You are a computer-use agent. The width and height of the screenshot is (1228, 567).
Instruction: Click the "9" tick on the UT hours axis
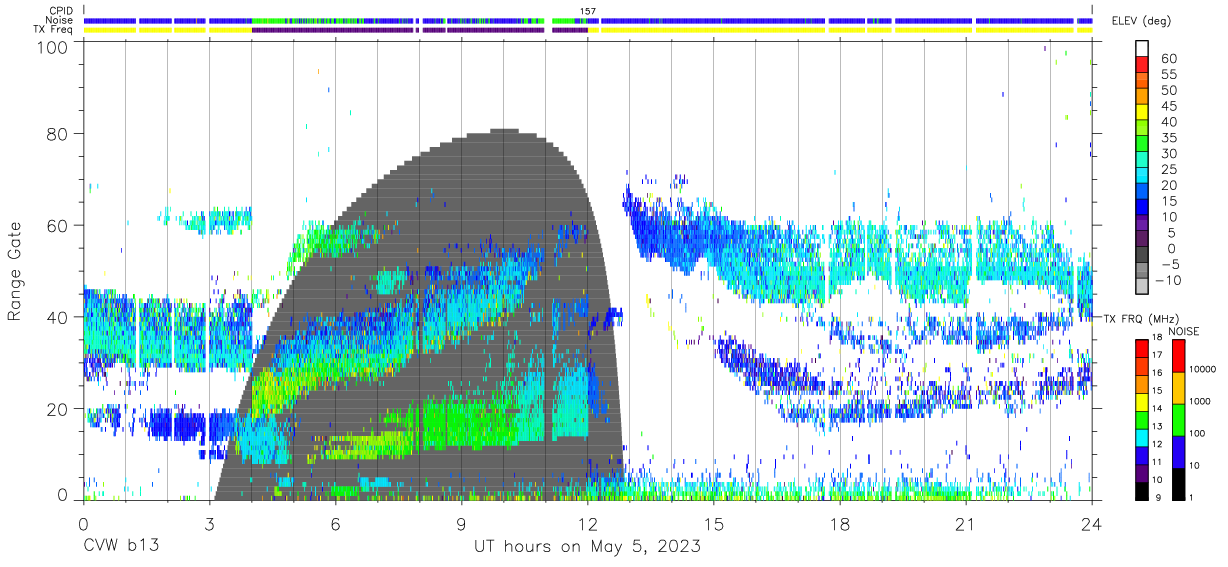[461, 524]
